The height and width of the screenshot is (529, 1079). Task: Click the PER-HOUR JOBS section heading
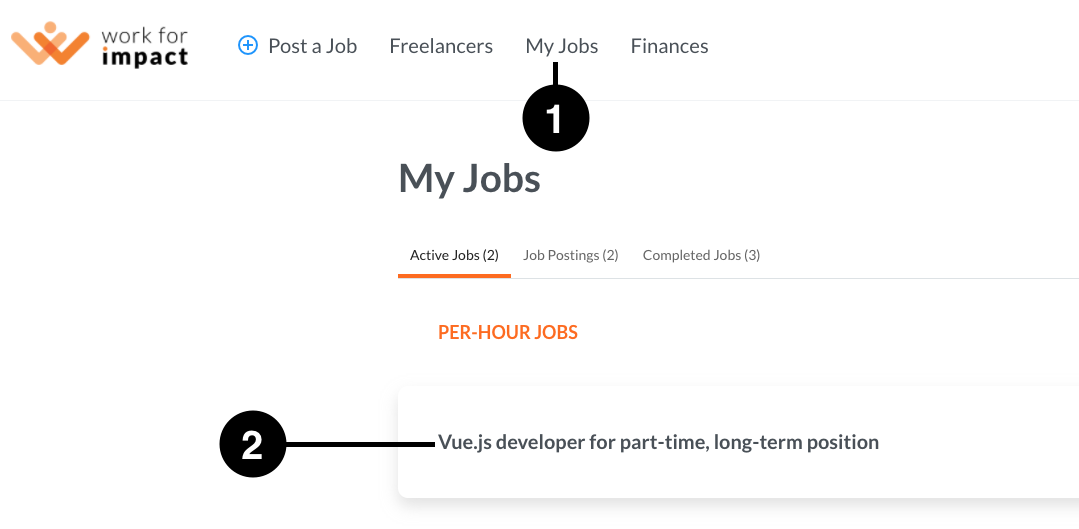click(508, 333)
